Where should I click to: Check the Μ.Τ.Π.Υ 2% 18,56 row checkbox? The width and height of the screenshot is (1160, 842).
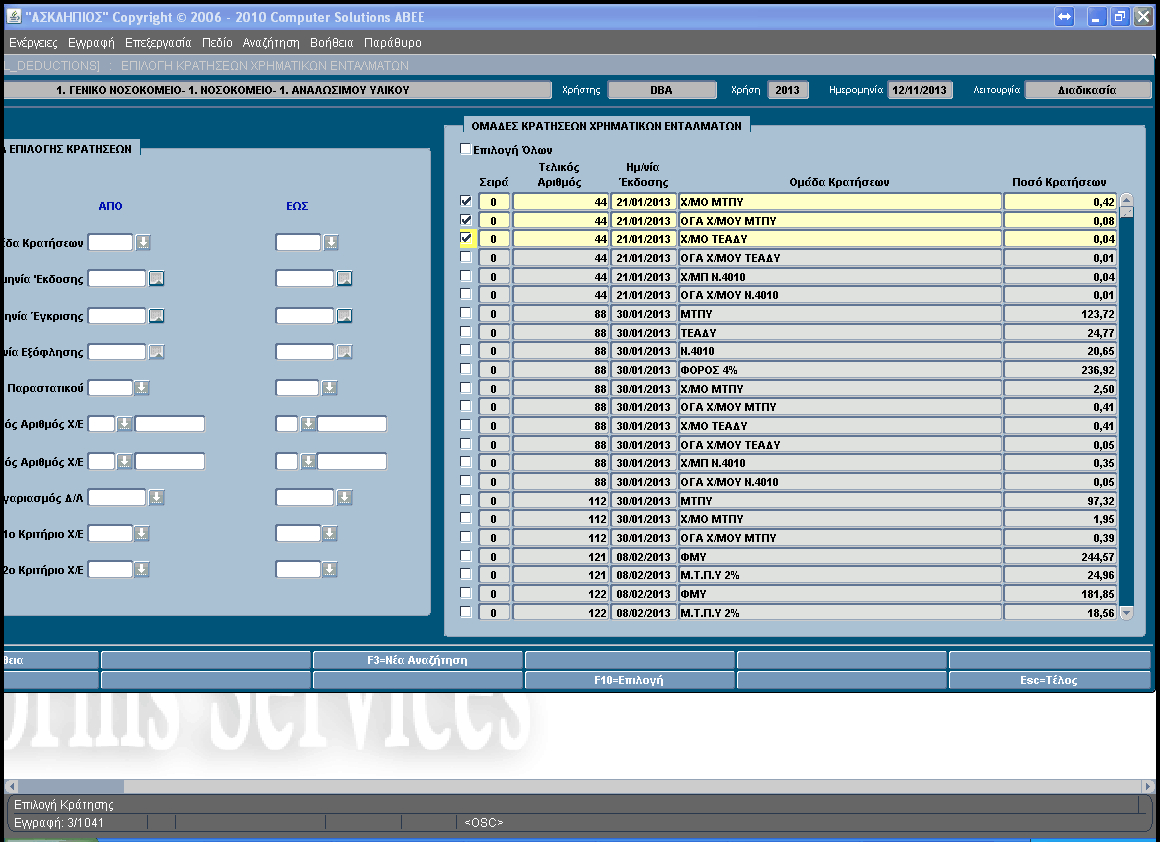(465, 612)
